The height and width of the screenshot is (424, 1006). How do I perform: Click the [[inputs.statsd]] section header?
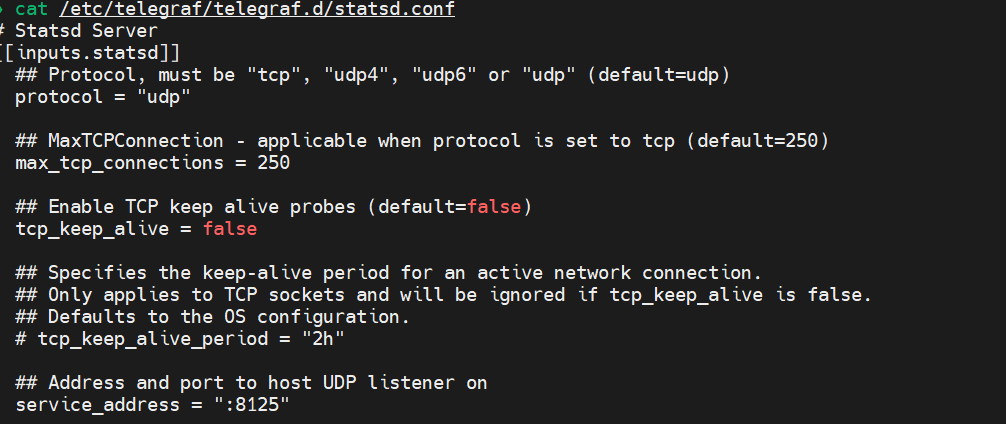click(90, 53)
